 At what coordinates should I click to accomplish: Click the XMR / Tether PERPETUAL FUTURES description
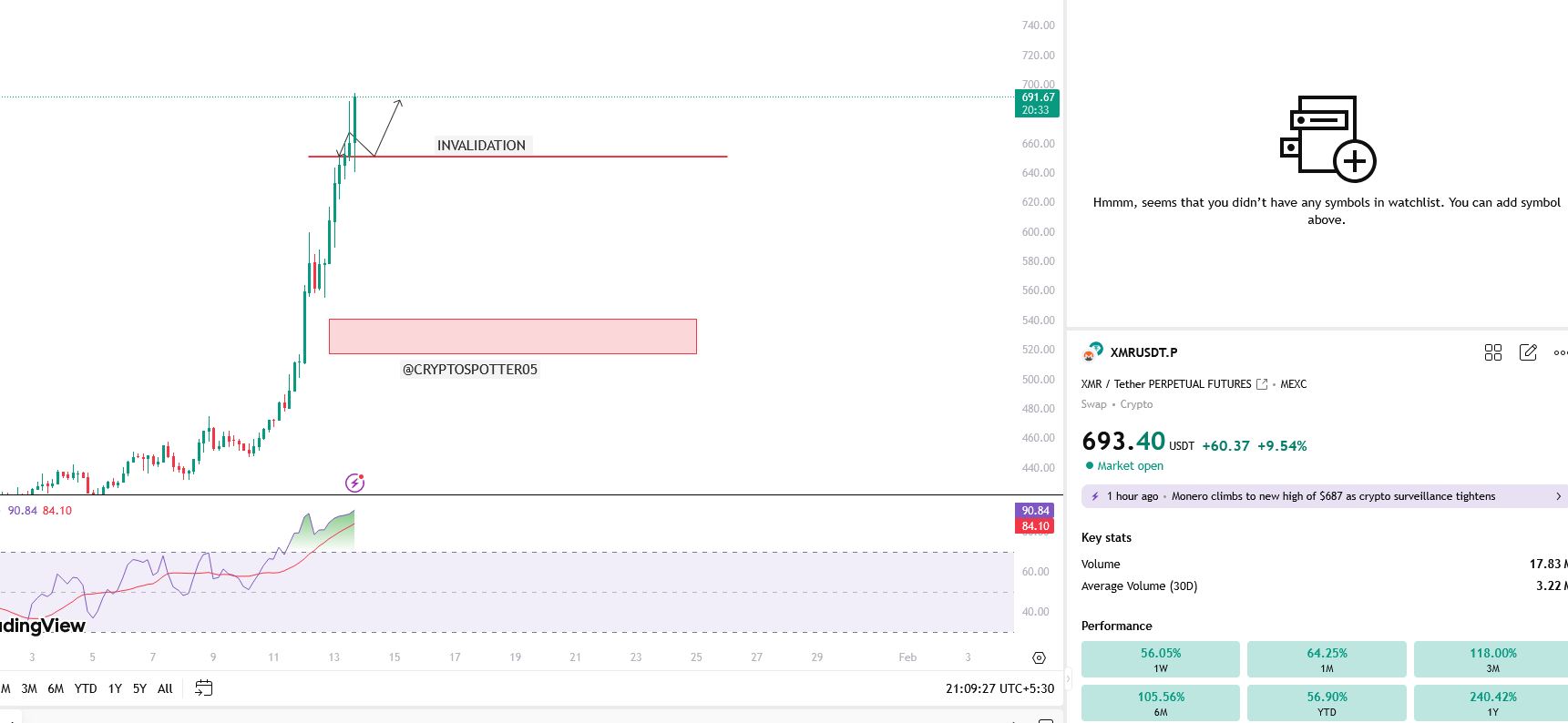pos(1166,384)
